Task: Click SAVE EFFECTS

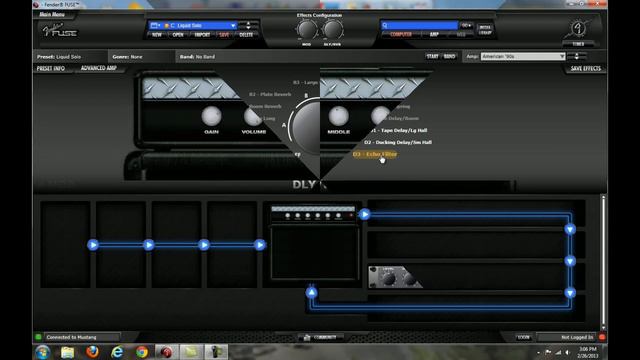Action: 585,69
